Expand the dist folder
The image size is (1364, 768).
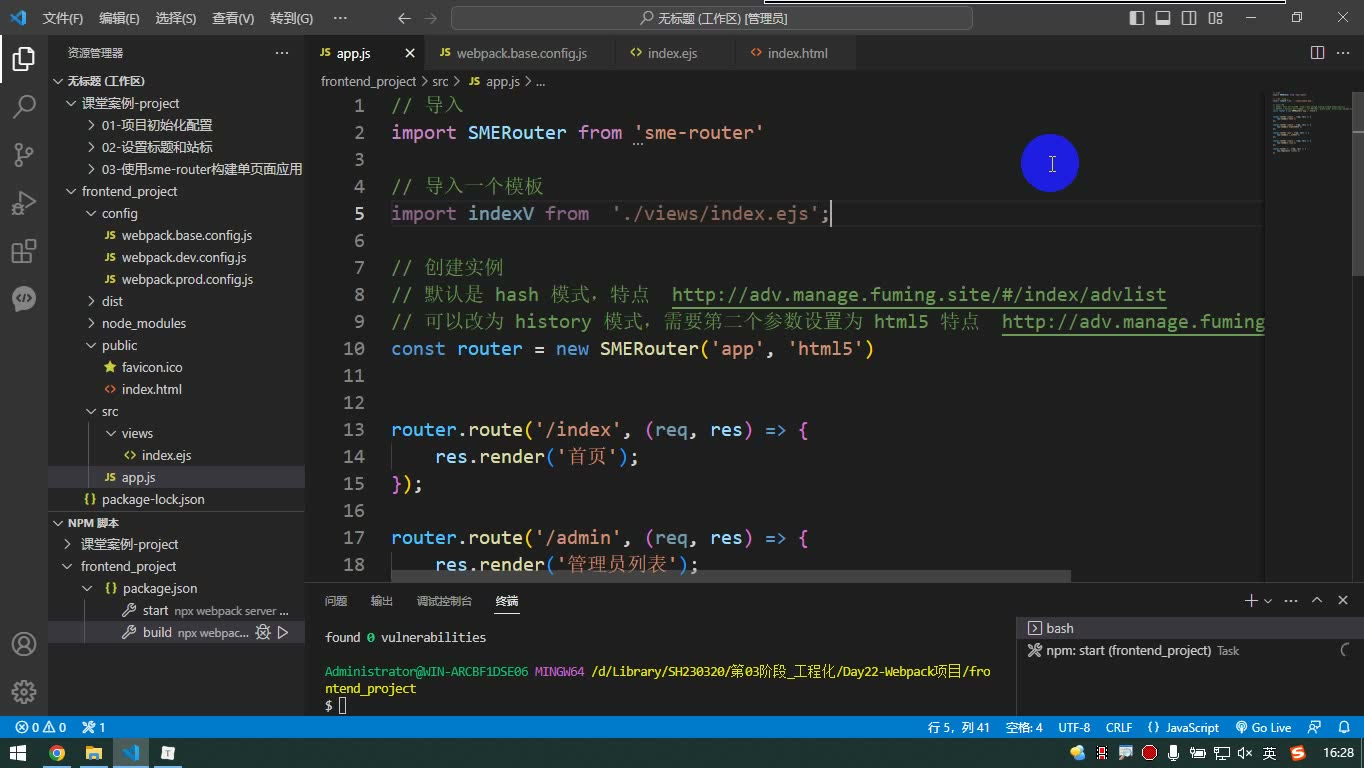pyautogui.click(x=112, y=301)
